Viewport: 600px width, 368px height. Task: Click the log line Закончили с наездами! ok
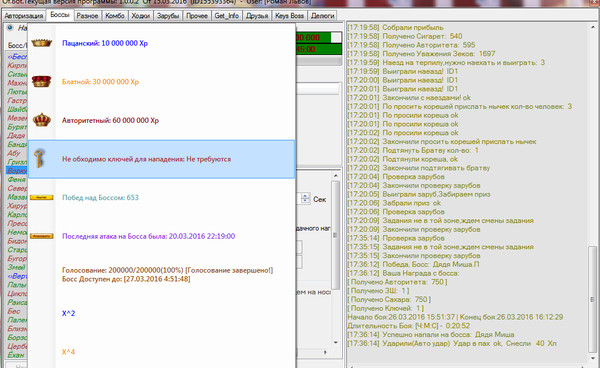point(409,98)
